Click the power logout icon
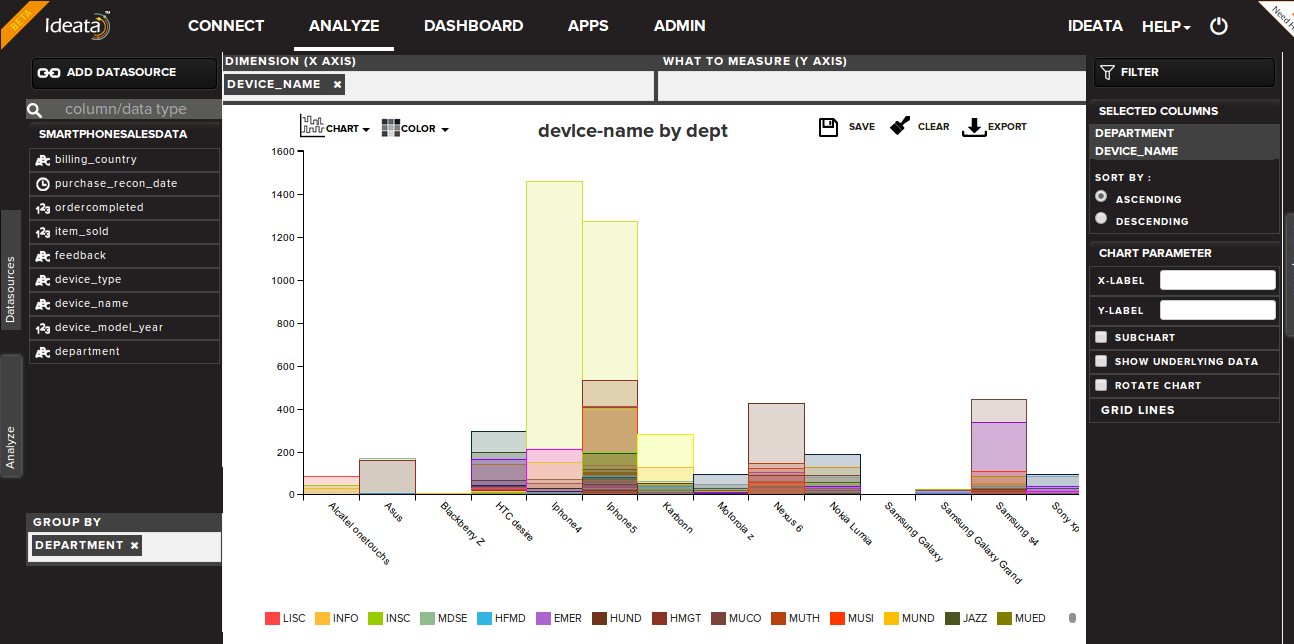Image resolution: width=1294 pixels, height=644 pixels. [1218, 26]
